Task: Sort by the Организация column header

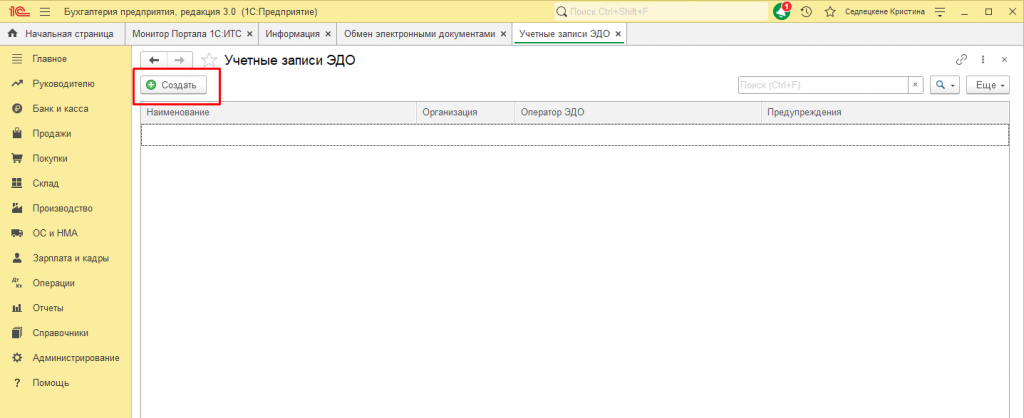Action: click(466, 112)
